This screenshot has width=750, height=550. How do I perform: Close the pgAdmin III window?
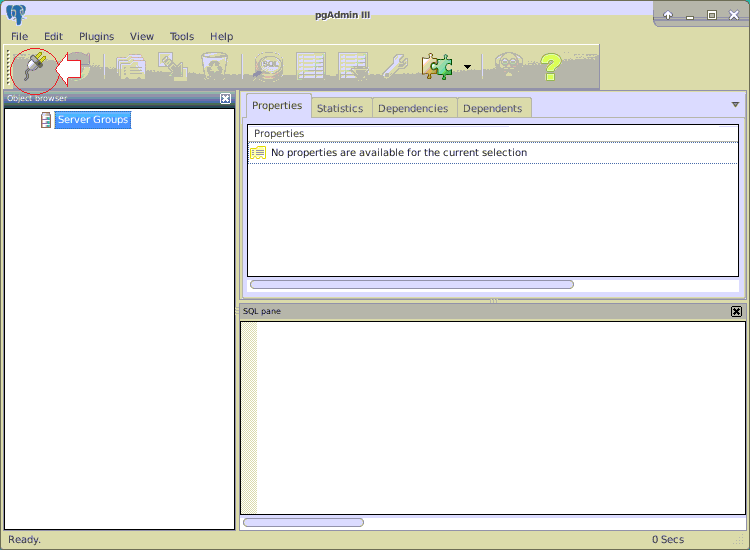tap(734, 15)
